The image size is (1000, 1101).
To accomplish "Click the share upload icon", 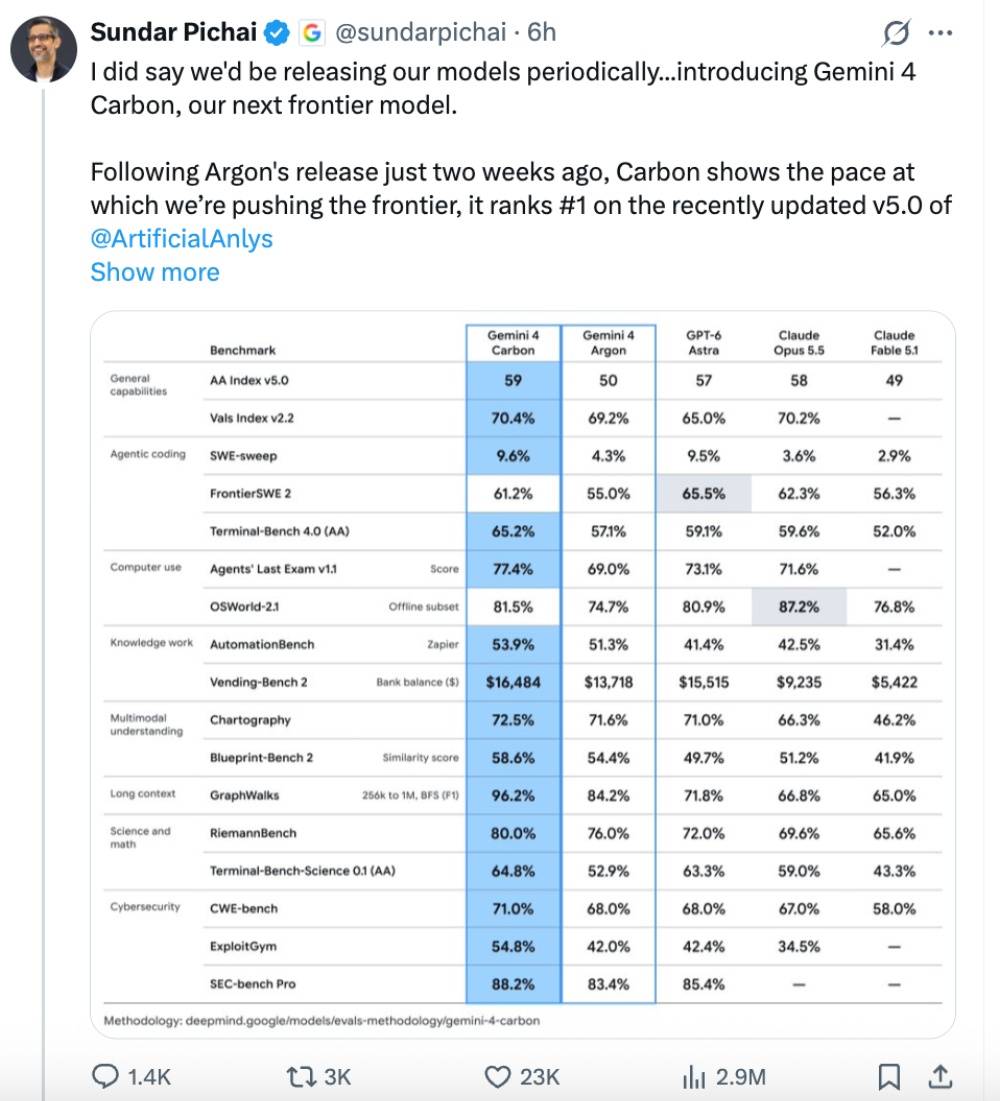I will click(940, 1076).
